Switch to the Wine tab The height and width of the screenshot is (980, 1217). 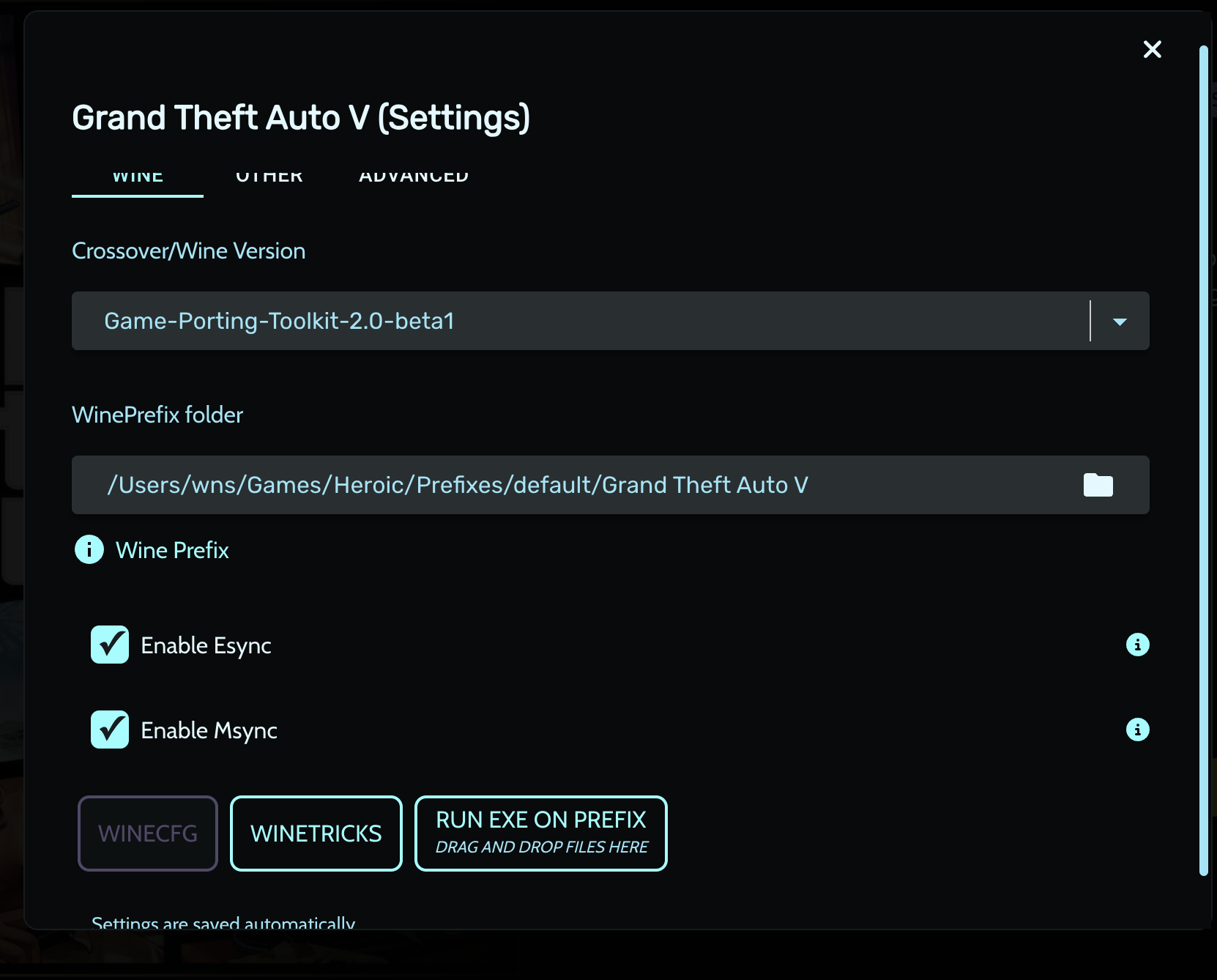click(138, 178)
